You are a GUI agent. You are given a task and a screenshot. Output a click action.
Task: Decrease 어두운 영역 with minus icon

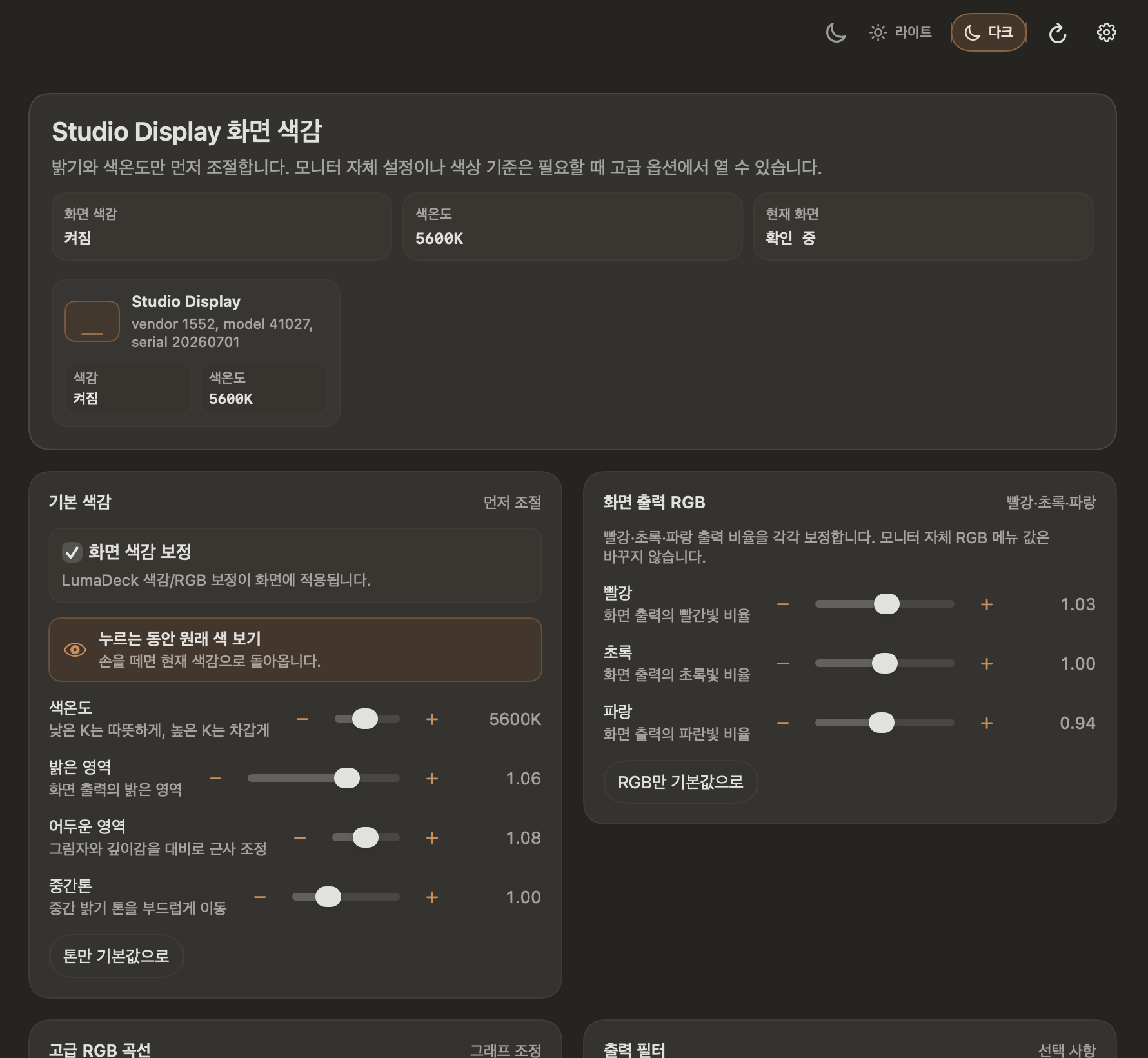300,838
